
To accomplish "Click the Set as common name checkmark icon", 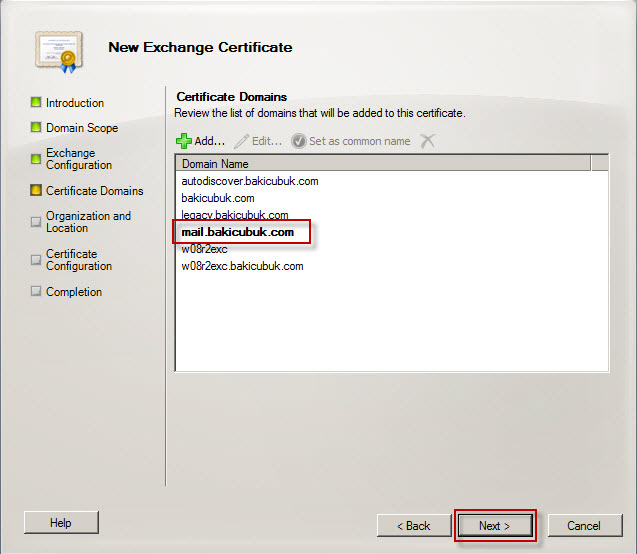I will point(299,141).
